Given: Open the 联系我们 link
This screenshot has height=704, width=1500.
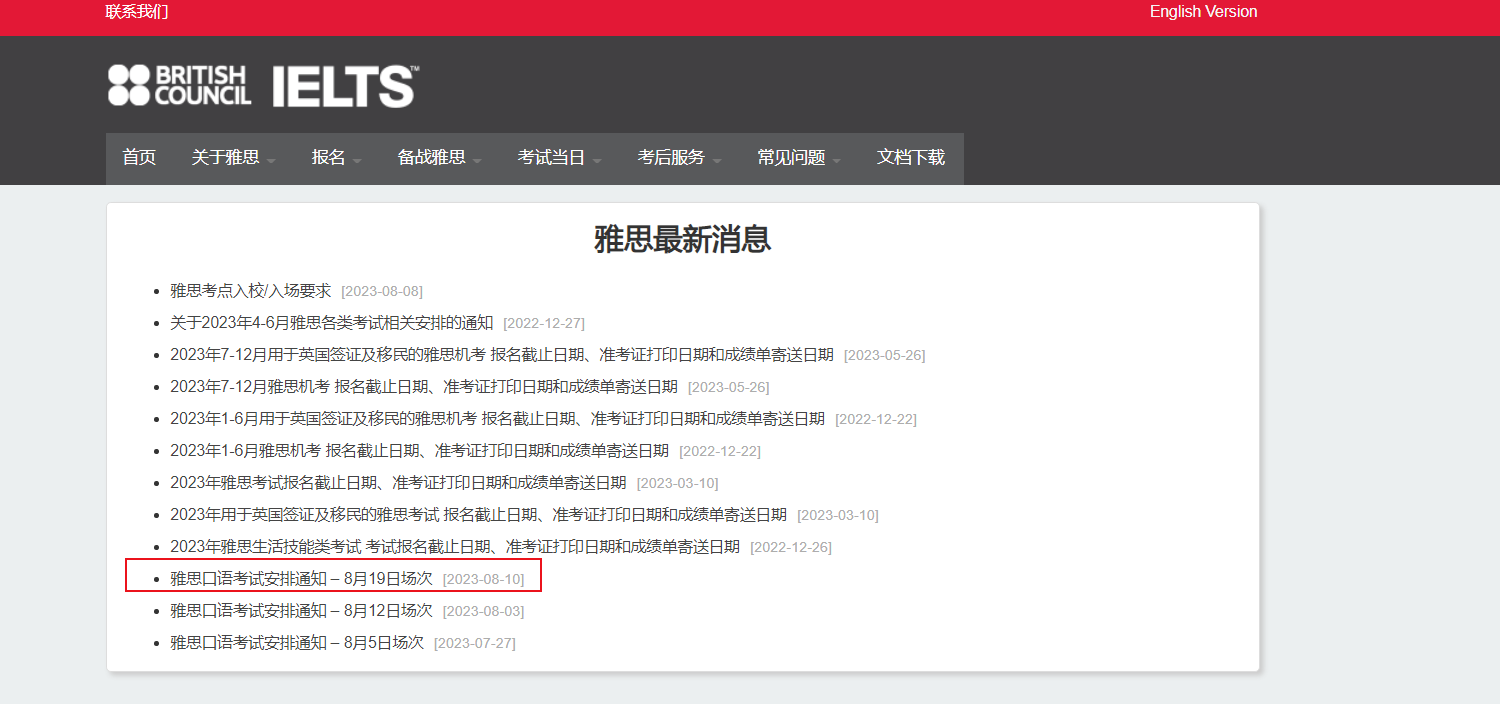Looking at the screenshot, I should click(137, 12).
